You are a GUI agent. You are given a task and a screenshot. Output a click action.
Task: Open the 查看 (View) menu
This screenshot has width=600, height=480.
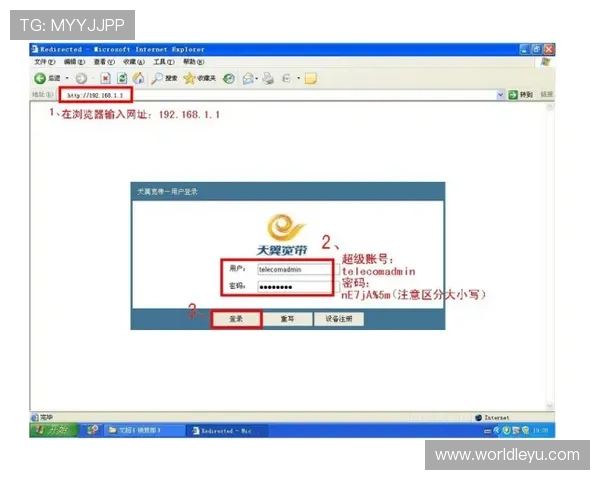tap(104, 62)
